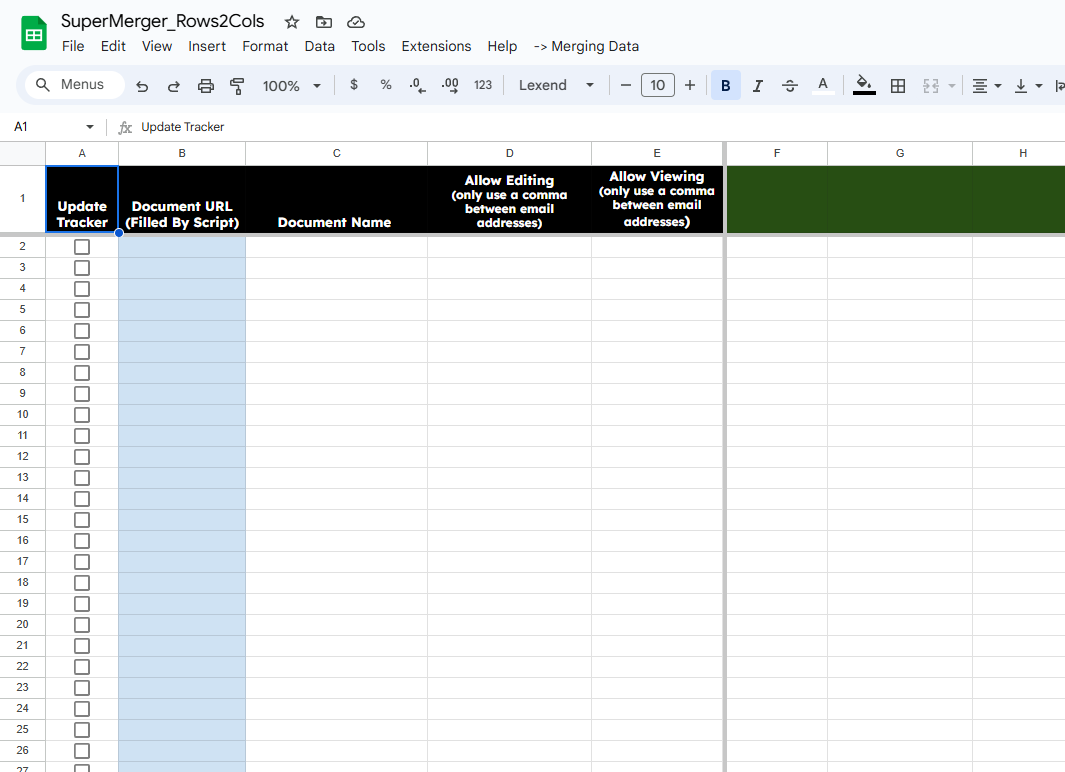Screen dimensions: 1065x772
Task: Expand merge cells options arrow
Action: (952, 86)
